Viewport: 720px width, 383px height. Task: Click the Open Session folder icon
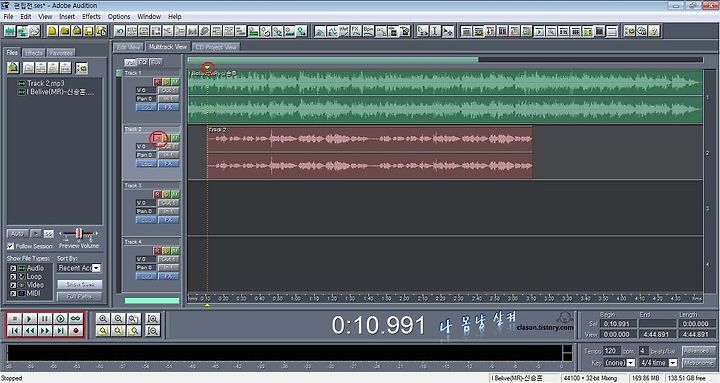pyautogui.click(x=65, y=31)
